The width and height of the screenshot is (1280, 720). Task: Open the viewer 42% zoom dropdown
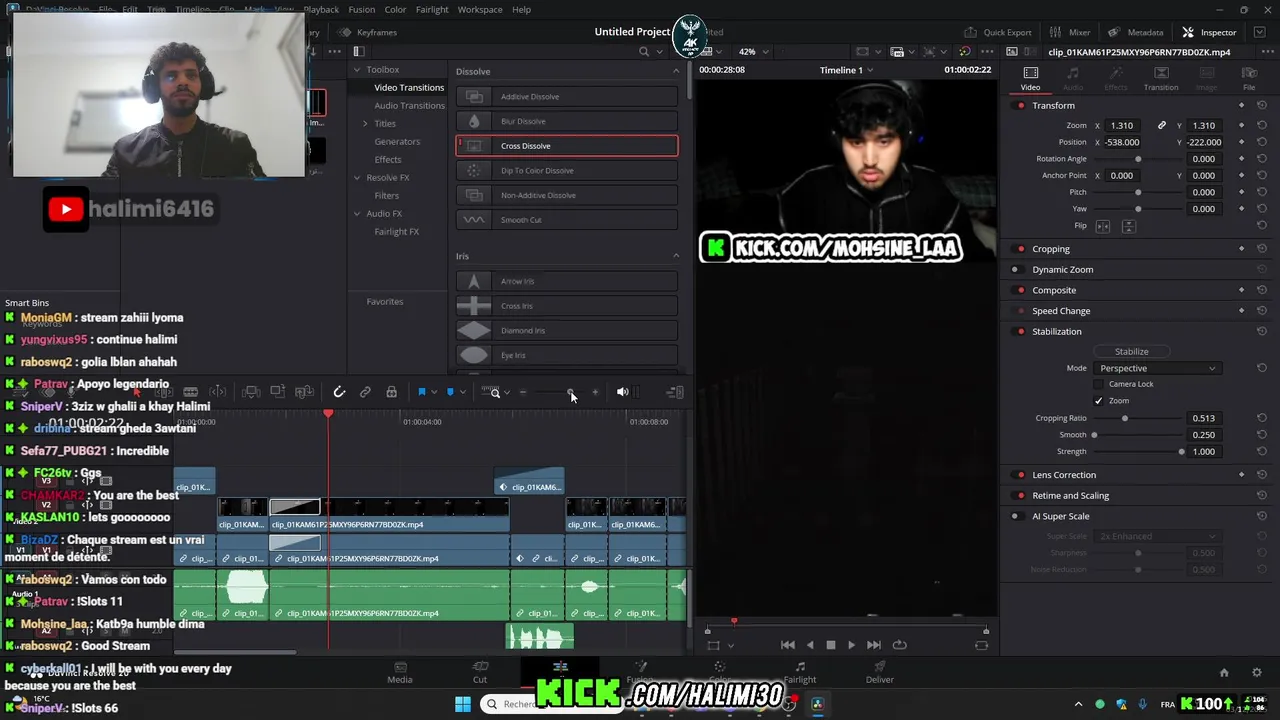click(752, 52)
